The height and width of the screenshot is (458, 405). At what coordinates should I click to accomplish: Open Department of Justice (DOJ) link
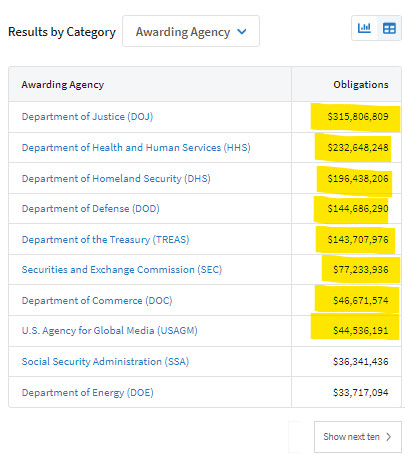coord(87,117)
